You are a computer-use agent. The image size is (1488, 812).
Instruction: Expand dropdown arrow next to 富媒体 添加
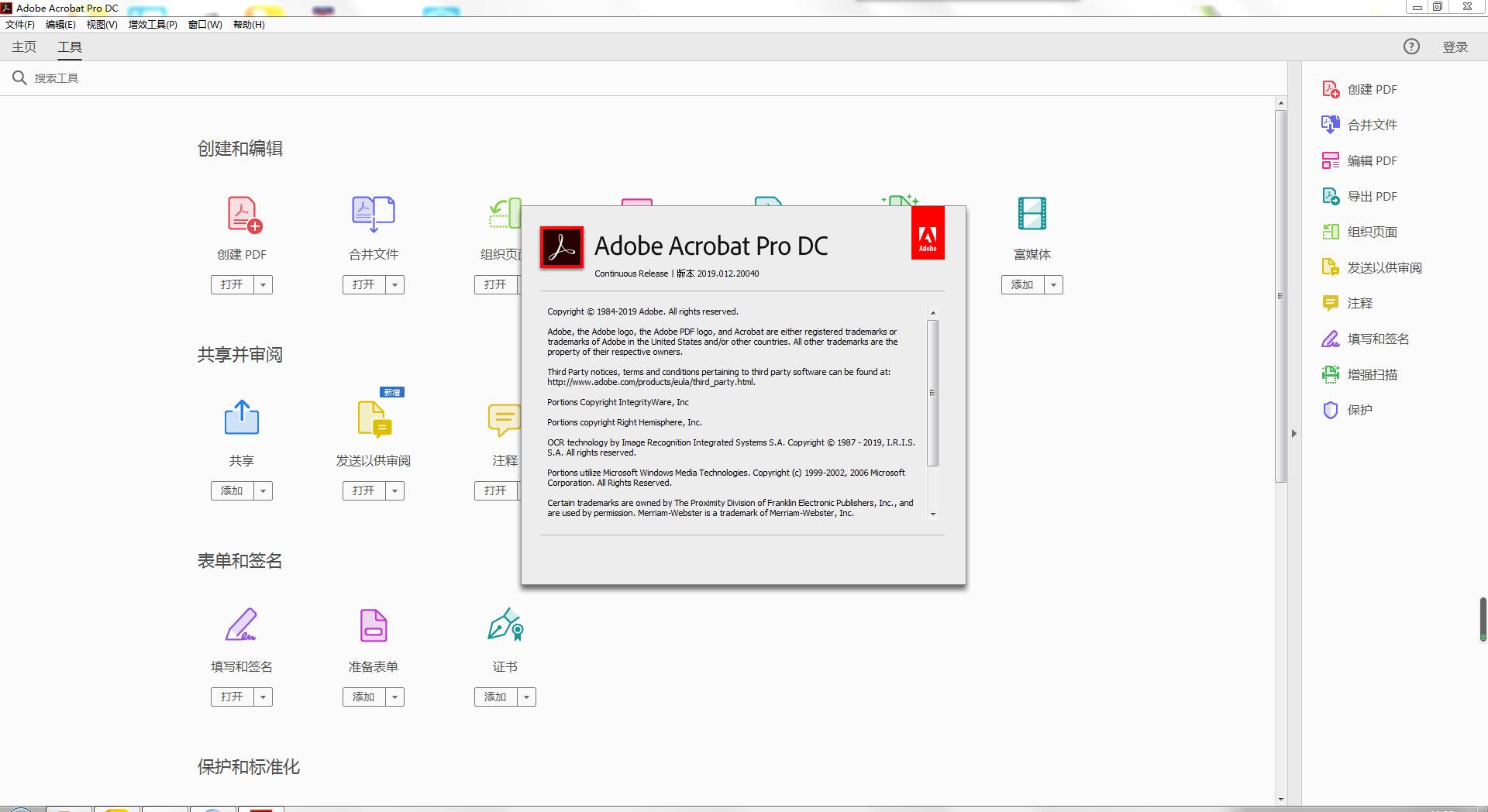pyautogui.click(x=1053, y=284)
